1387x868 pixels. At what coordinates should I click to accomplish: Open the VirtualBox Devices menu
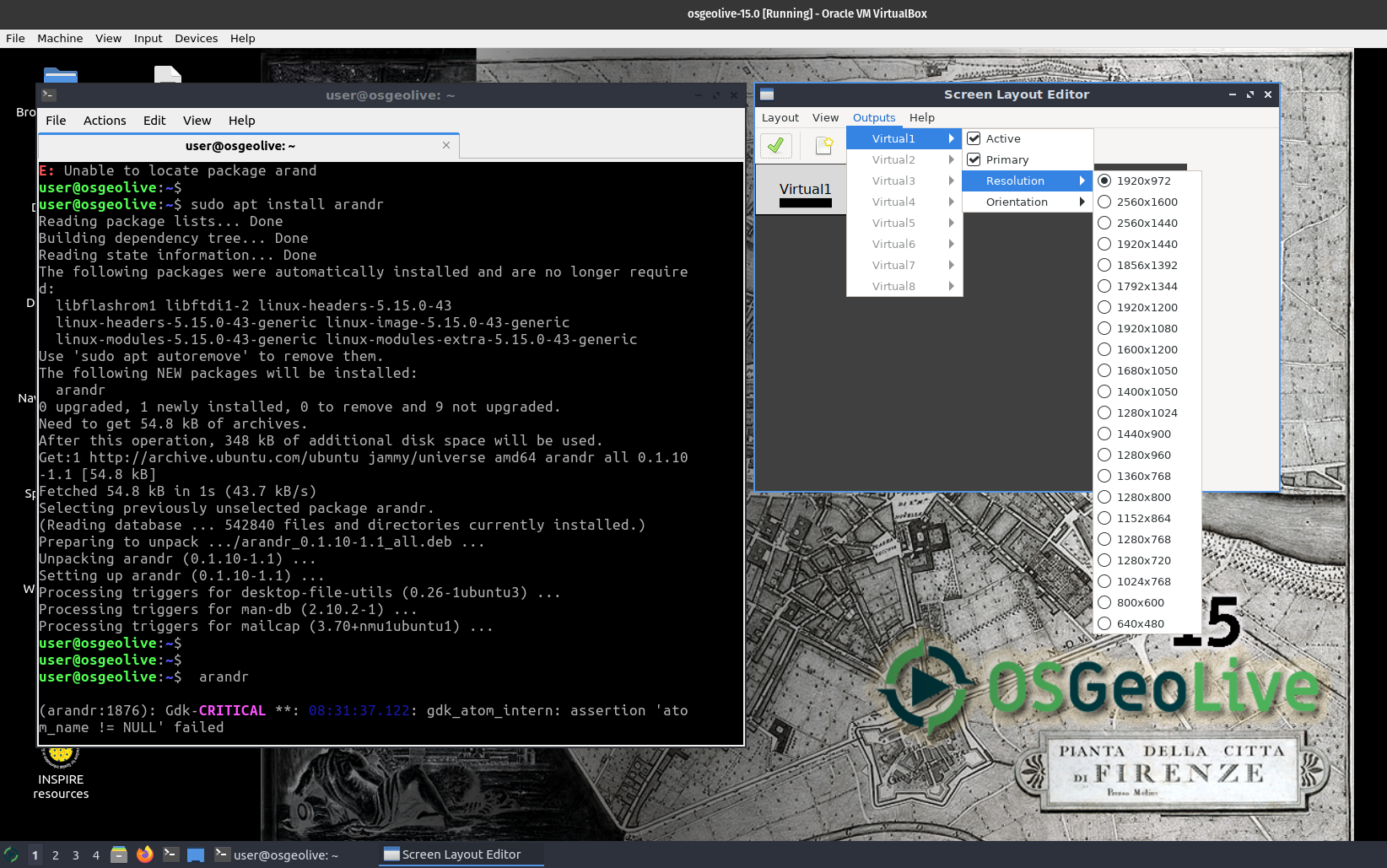pyautogui.click(x=196, y=38)
